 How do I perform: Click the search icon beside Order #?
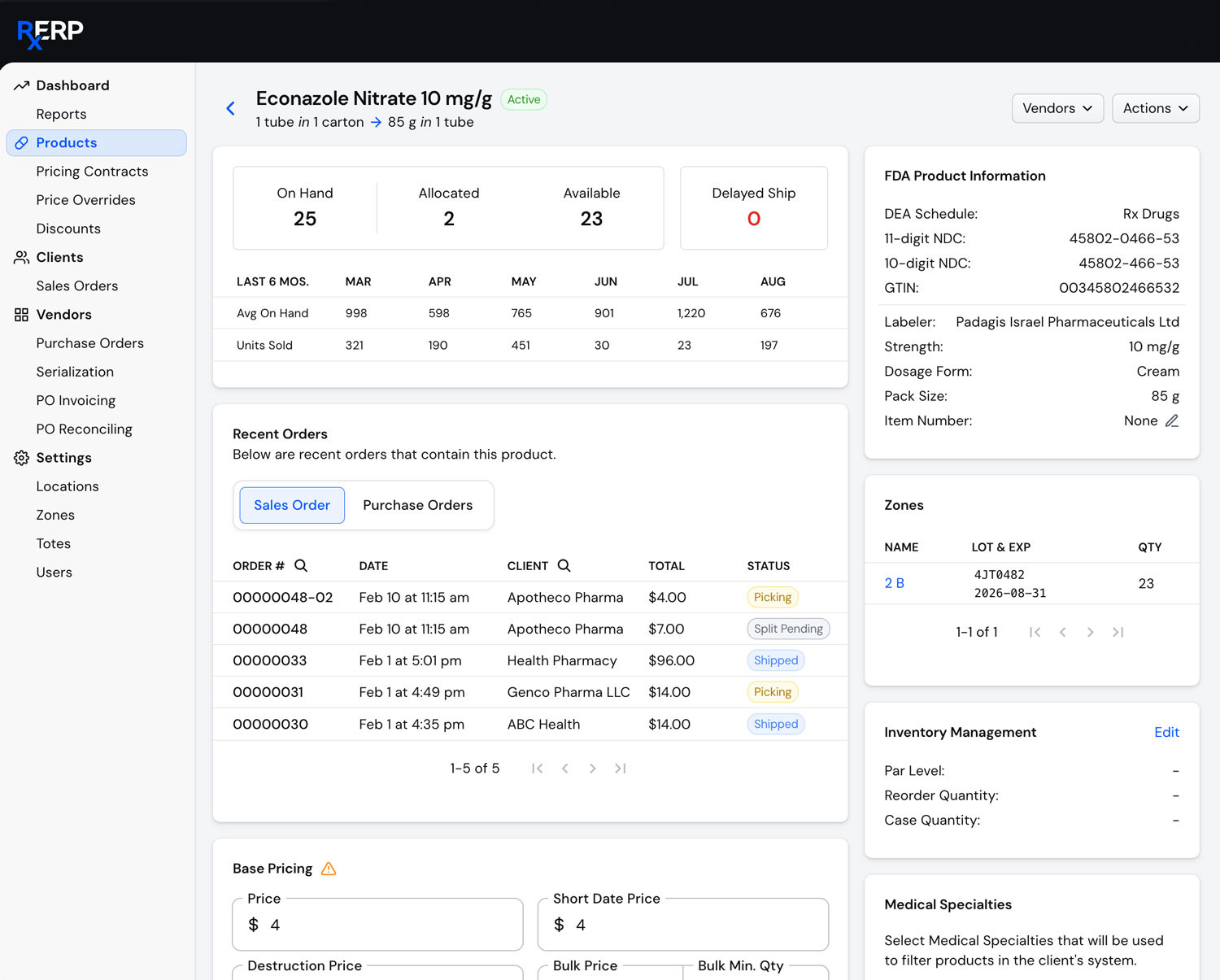point(300,564)
